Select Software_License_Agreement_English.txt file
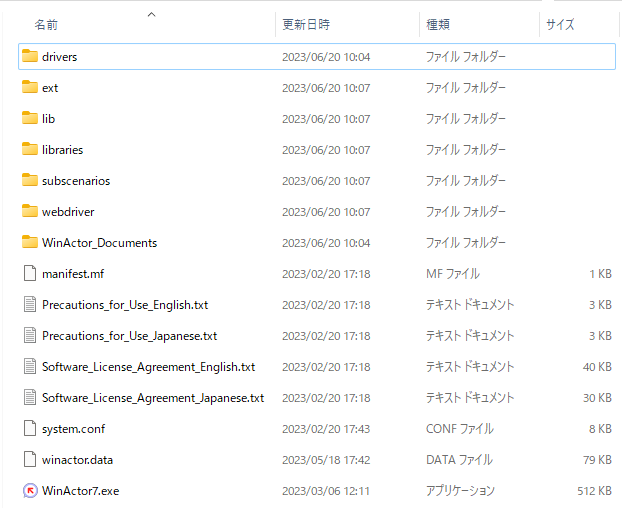 pyautogui.click(x=148, y=367)
